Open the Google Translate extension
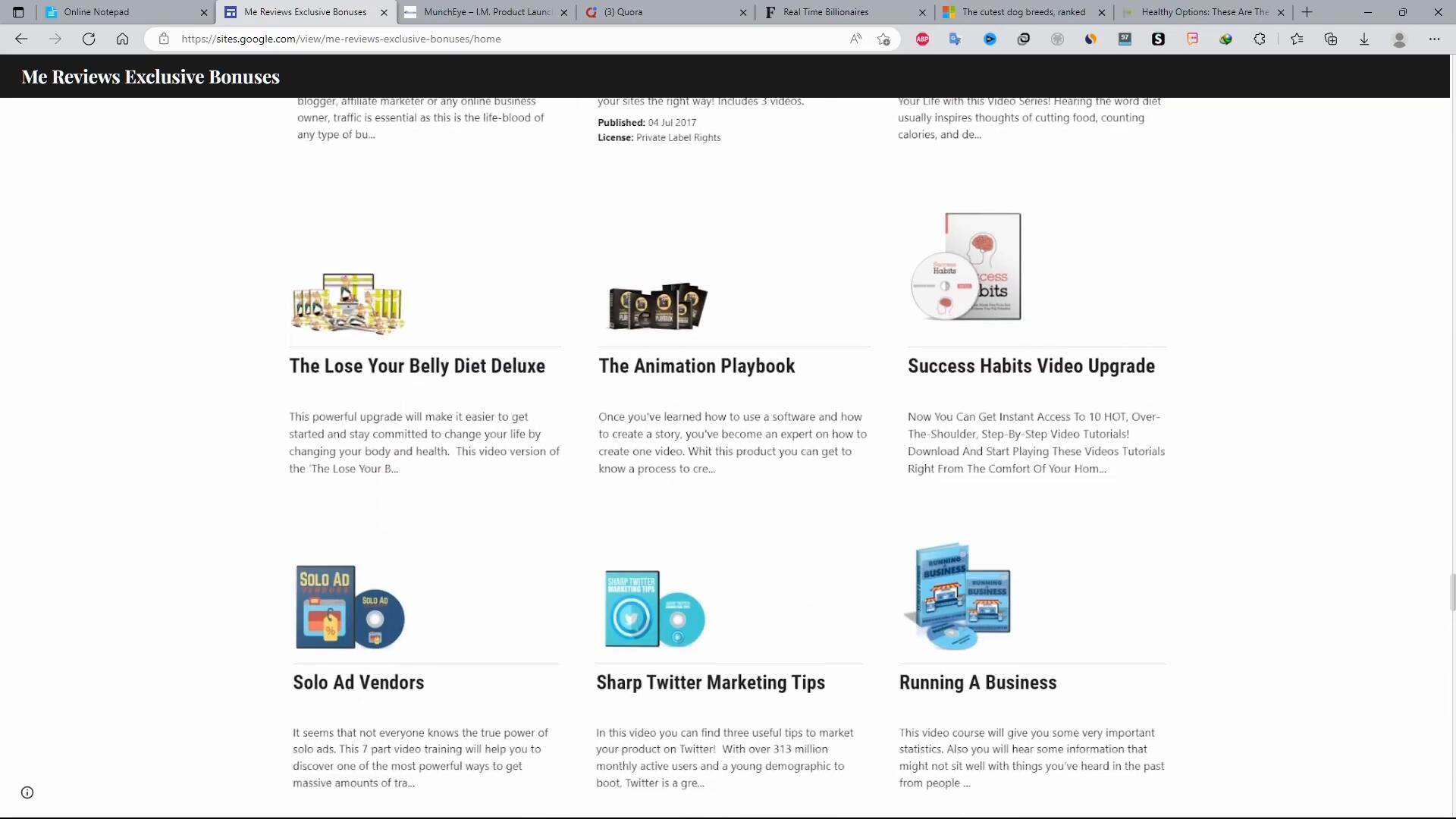Viewport: 1456px width, 819px height. [955, 39]
